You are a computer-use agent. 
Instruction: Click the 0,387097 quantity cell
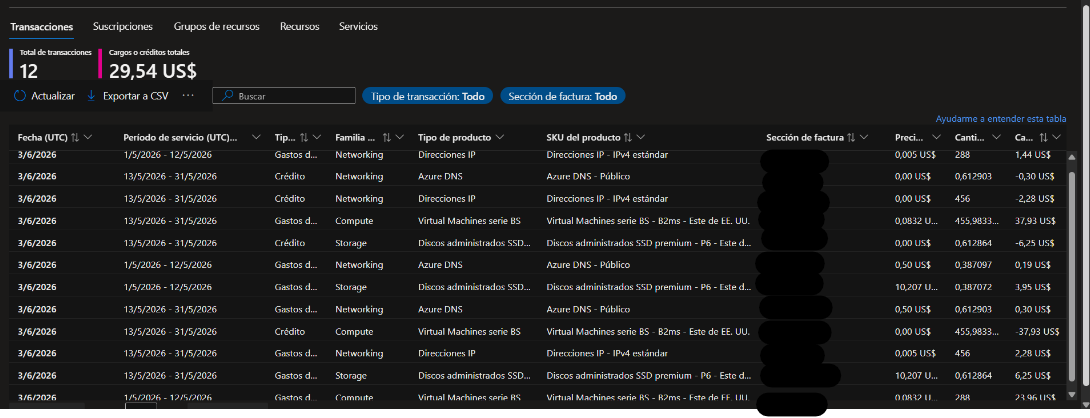(973, 265)
